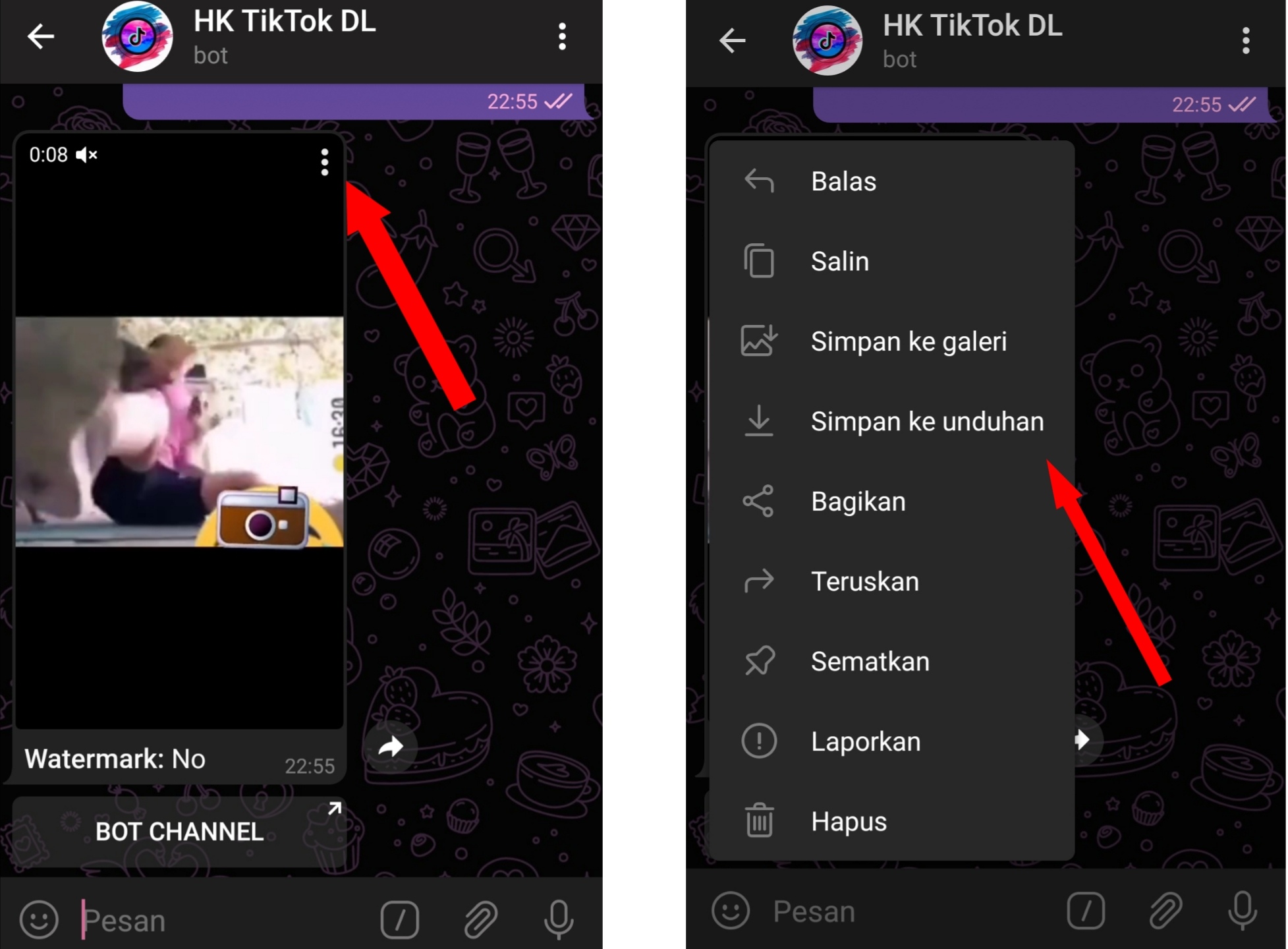The height and width of the screenshot is (949, 1288).
Task: Select Teruskan menu entry
Action: click(x=891, y=581)
